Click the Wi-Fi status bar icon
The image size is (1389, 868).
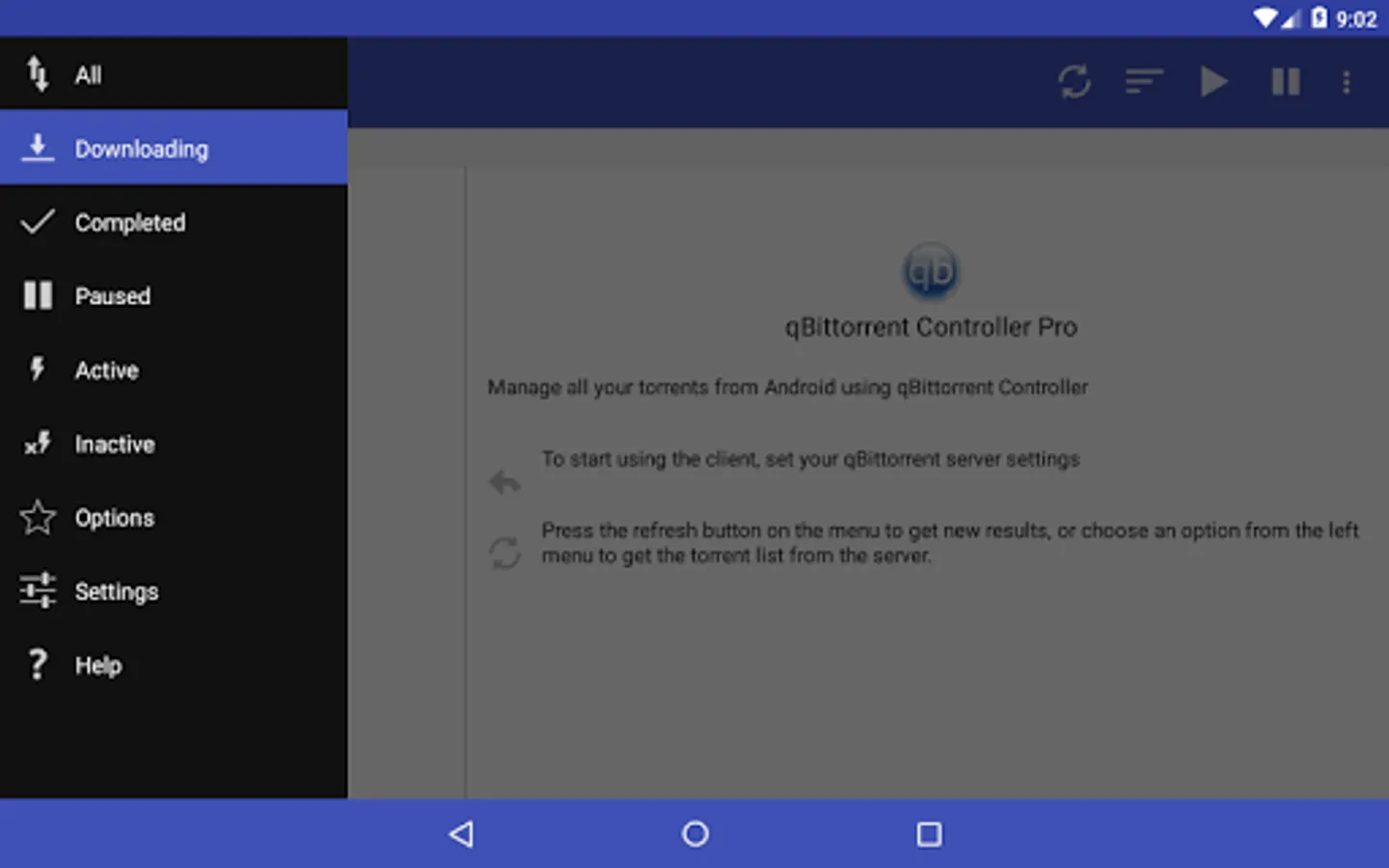[1266, 18]
